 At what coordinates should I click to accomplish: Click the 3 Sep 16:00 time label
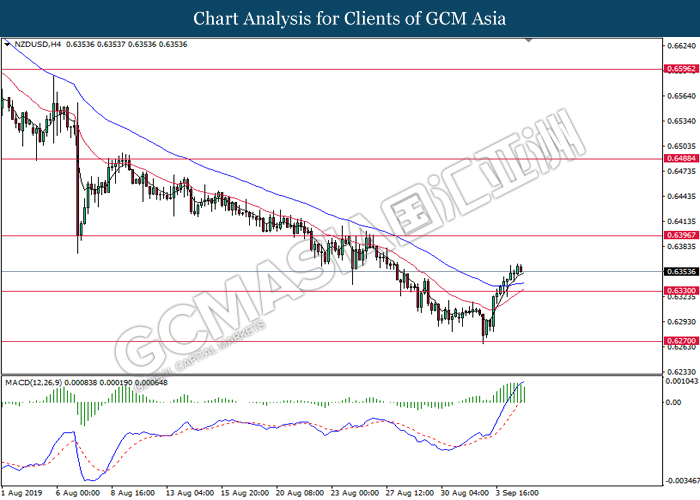517,493
